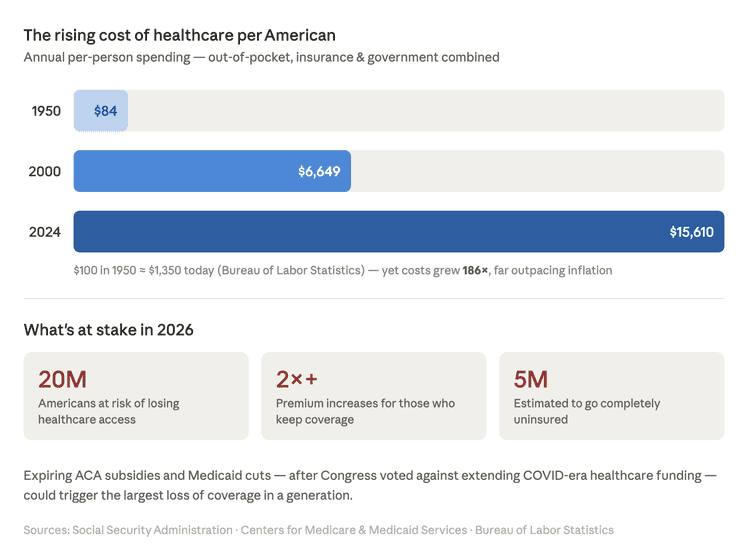Open the Centers for Medicare & Medicaid Services source
This screenshot has width=750, height=556.
(x=354, y=530)
